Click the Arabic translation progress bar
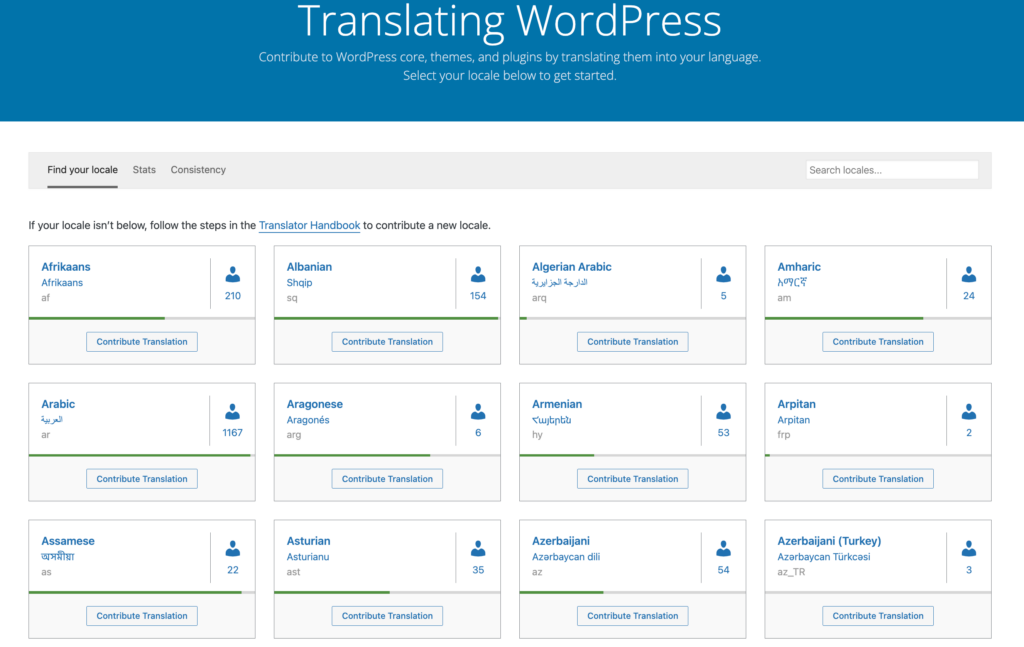Image resolution: width=1024 pixels, height=647 pixels. (x=142, y=455)
